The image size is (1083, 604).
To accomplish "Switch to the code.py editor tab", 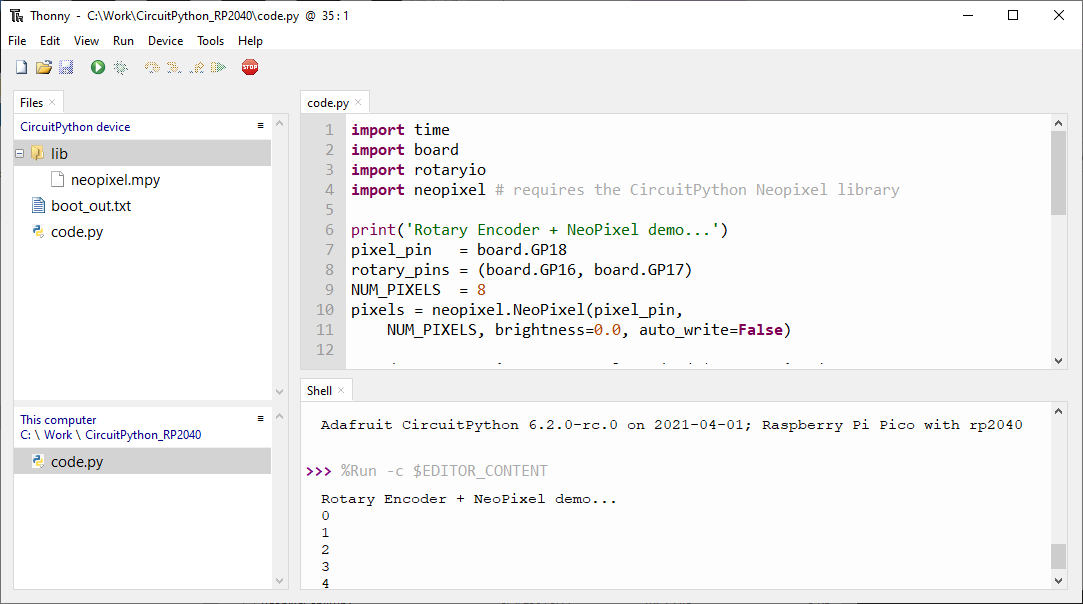I will tap(328, 102).
